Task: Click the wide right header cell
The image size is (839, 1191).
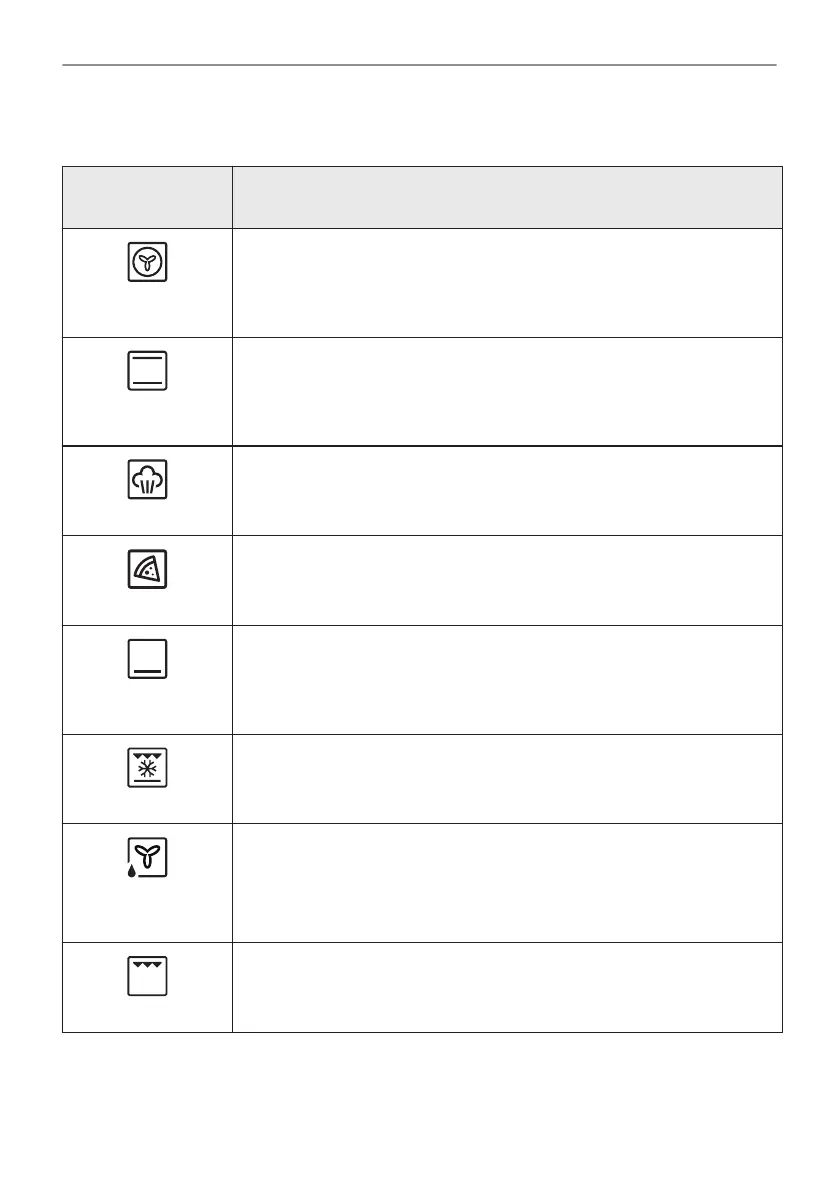Action: click(506, 197)
